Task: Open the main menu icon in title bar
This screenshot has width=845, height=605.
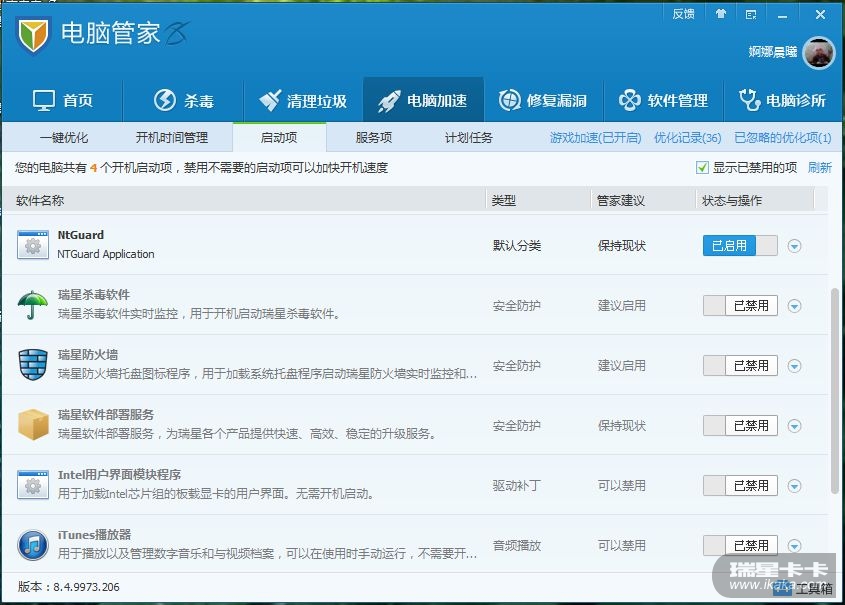Action: (x=751, y=15)
